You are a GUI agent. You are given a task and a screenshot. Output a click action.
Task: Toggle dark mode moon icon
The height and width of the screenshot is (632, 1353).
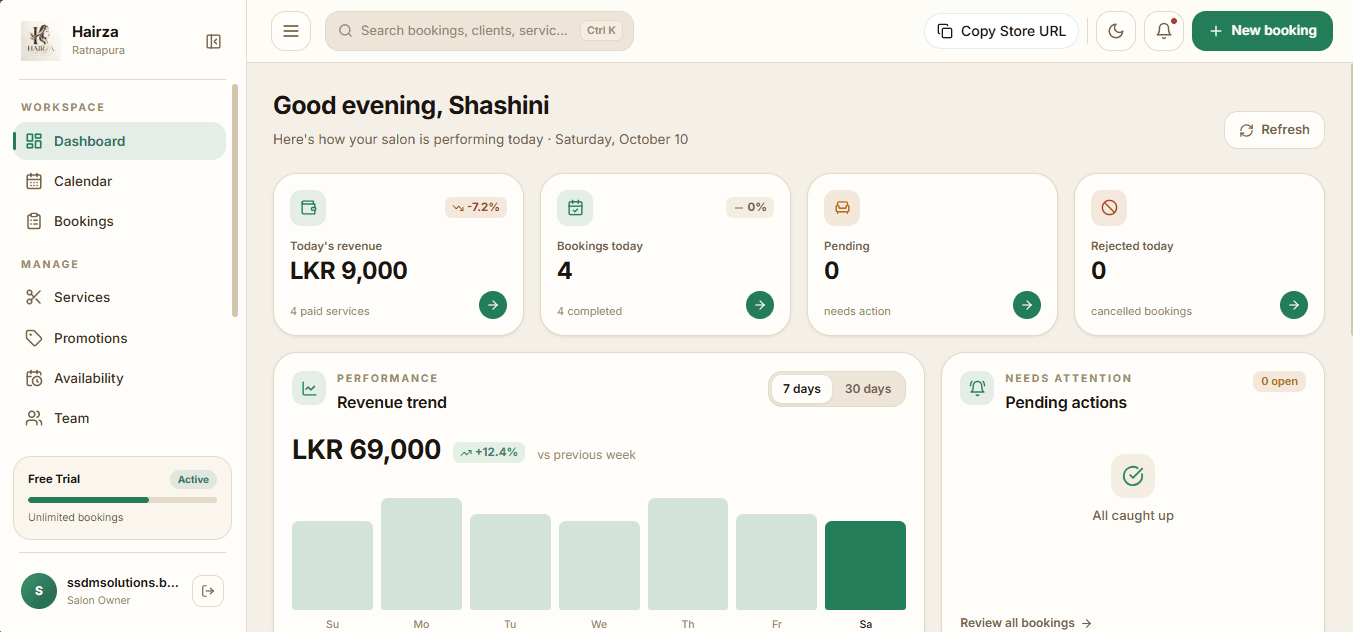(1116, 31)
